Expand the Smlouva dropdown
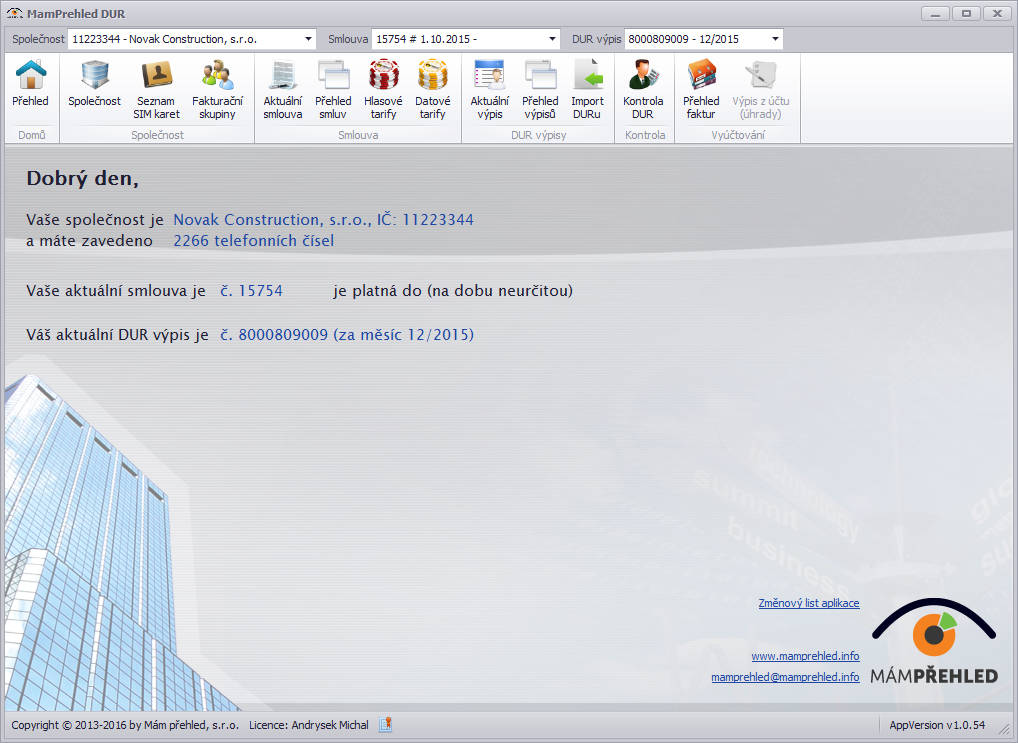This screenshot has height=743, width=1018. tap(552, 39)
